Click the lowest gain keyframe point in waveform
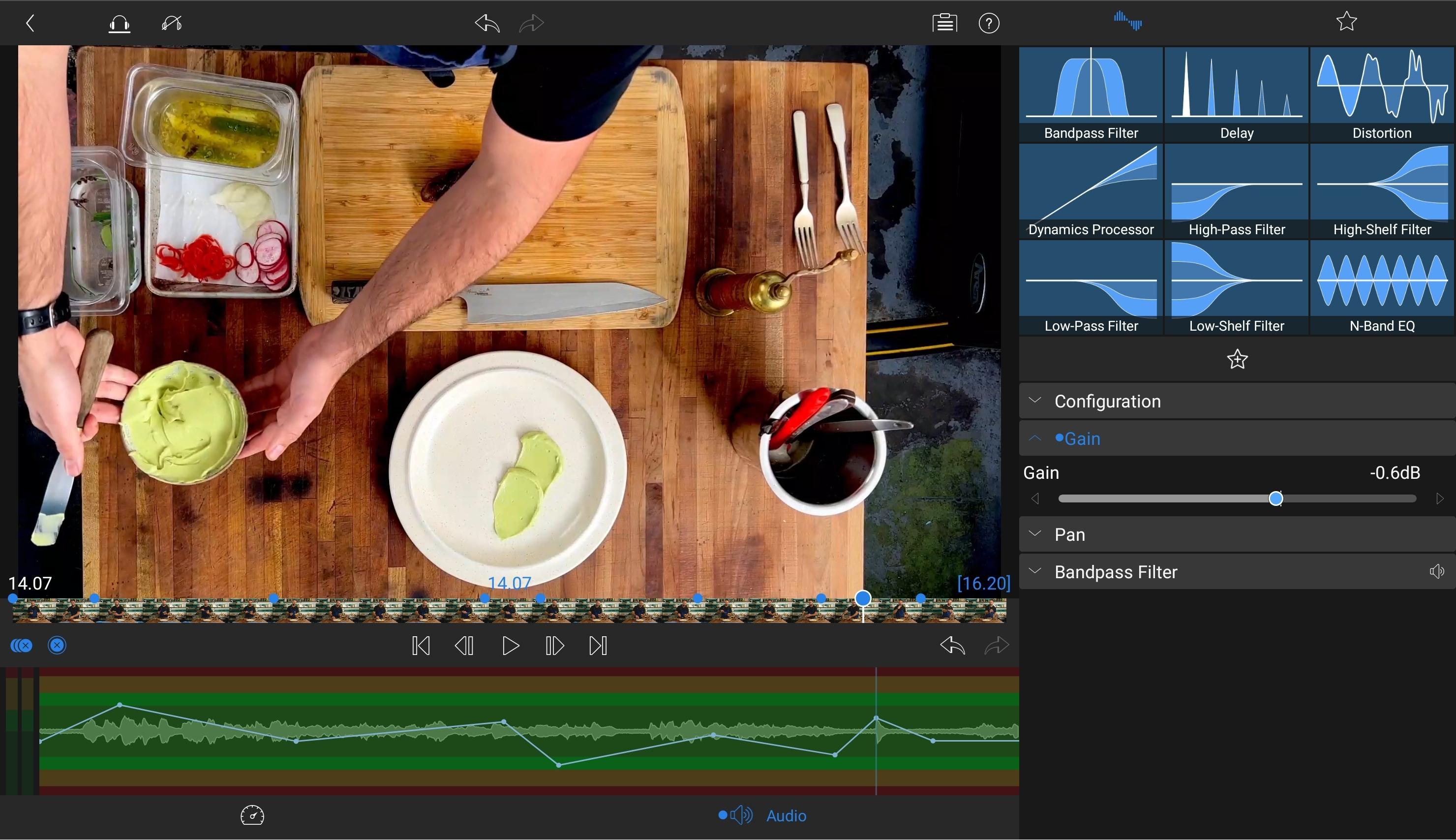This screenshot has width=1456, height=840. pyautogui.click(x=559, y=765)
